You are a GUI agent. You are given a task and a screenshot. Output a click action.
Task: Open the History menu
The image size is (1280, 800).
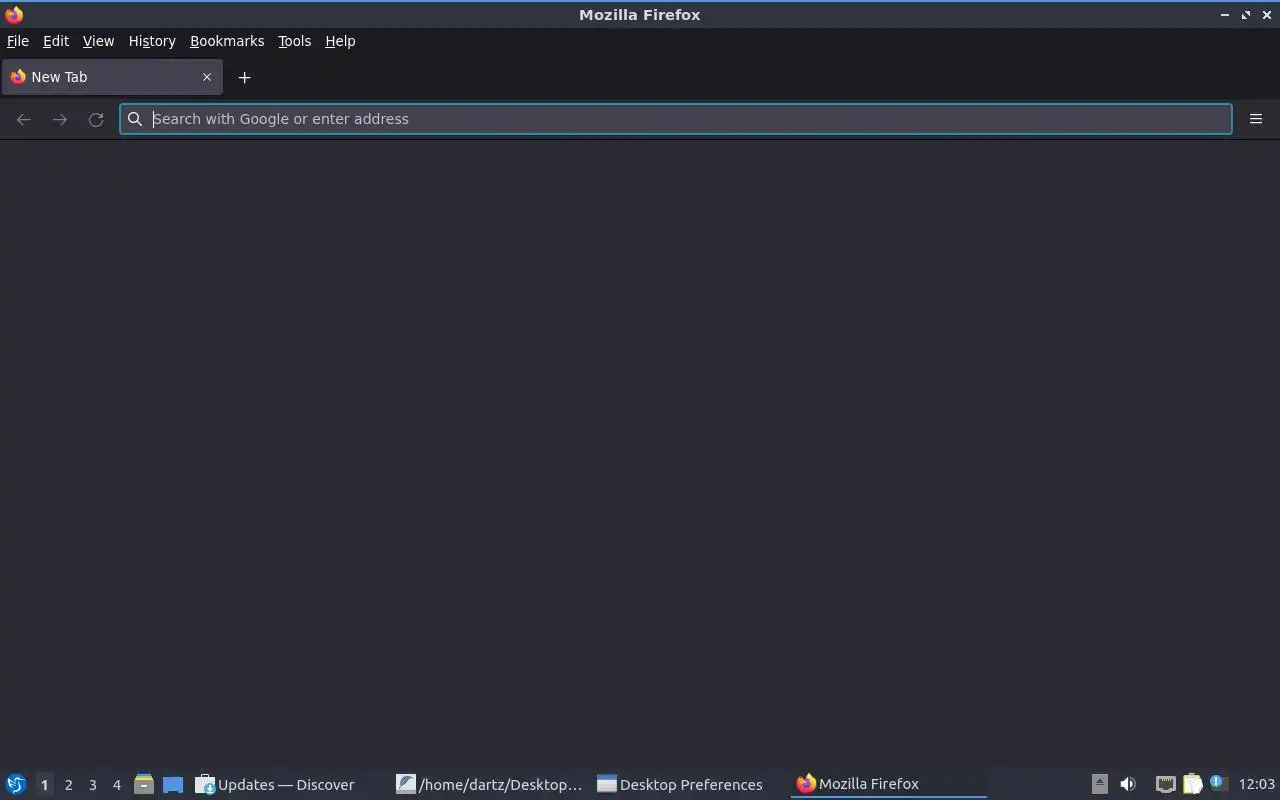tap(152, 41)
